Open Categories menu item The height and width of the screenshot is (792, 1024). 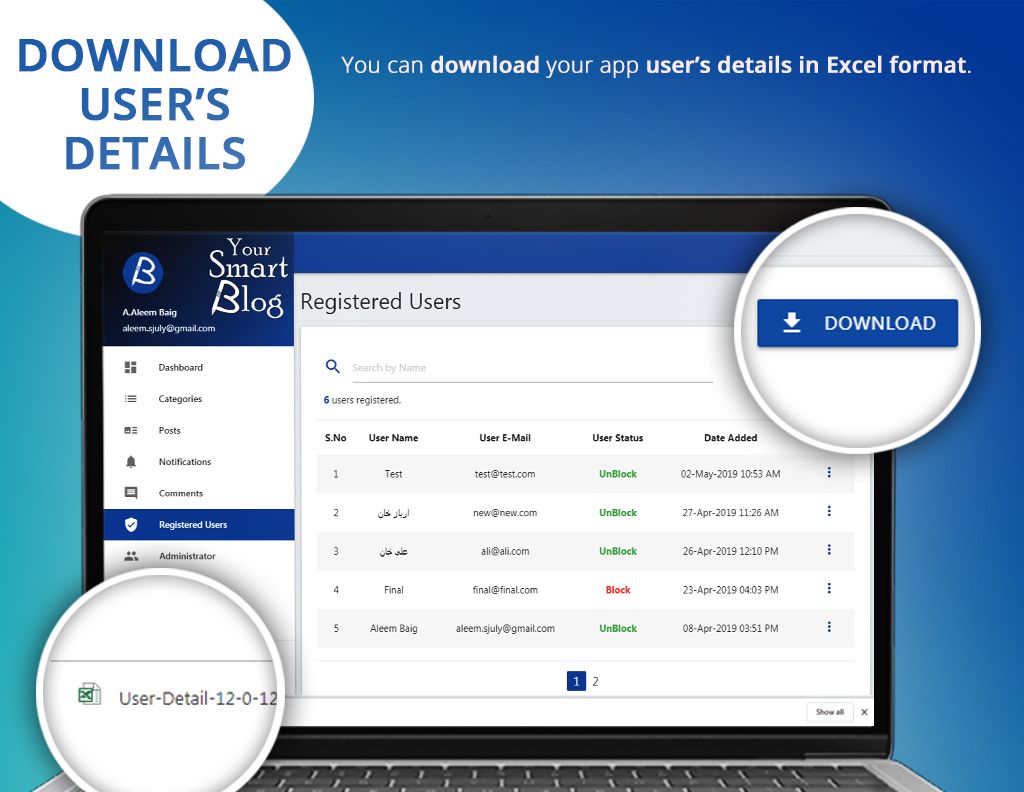[199, 399]
